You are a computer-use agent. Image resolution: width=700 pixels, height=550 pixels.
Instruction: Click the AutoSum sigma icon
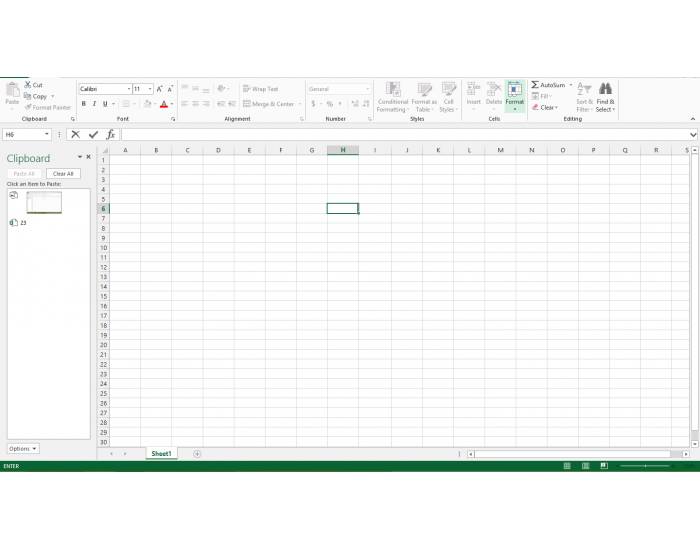point(535,85)
